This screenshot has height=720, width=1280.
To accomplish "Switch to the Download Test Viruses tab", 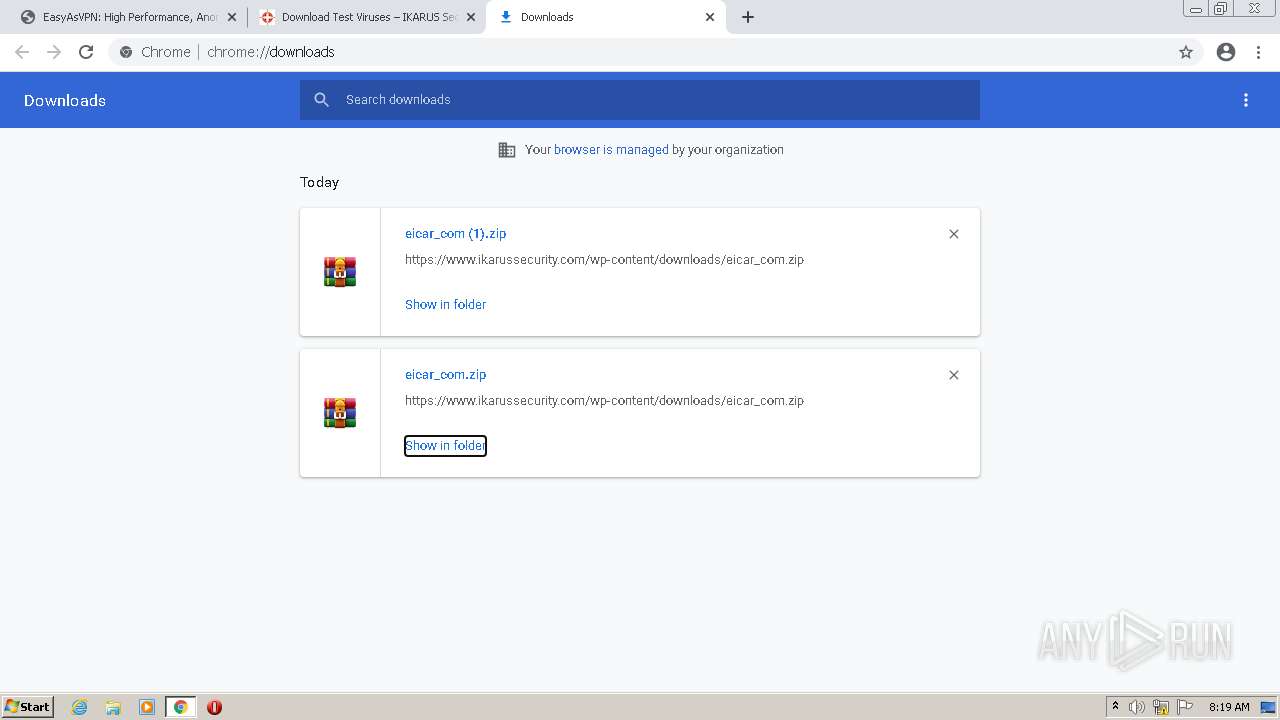I will click(x=366, y=17).
